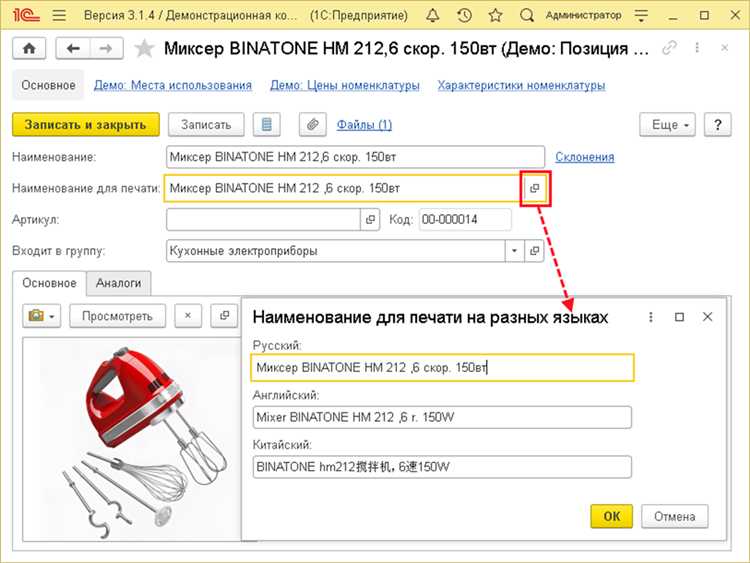Open the camera image add dropdown
750x563 pixels.
tap(42, 316)
